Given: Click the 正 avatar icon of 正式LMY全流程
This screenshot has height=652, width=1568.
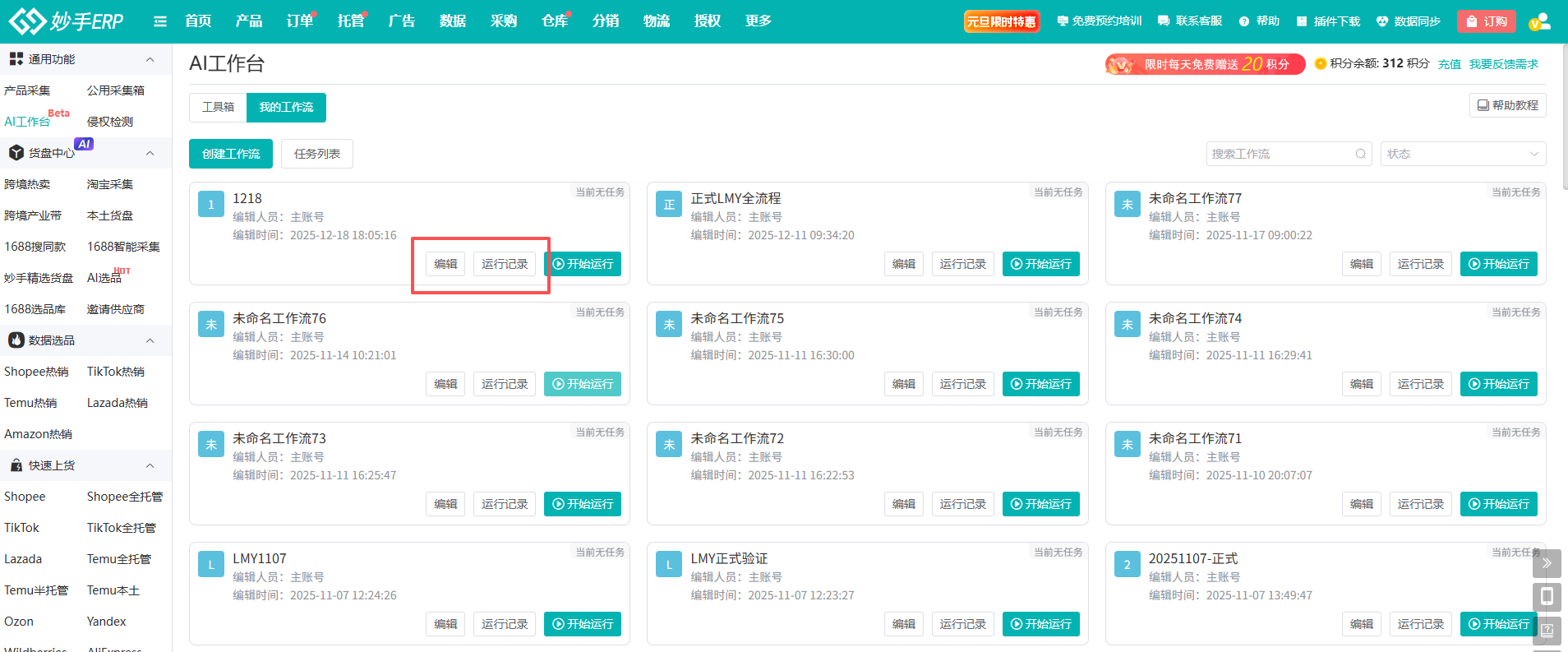Looking at the screenshot, I should (x=669, y=205).
